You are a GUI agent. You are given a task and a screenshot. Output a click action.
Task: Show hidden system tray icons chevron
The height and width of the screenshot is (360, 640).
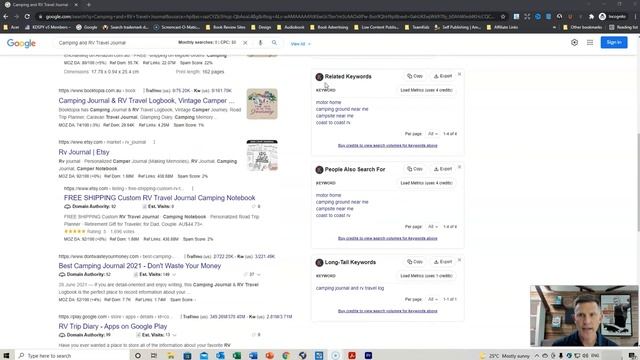[x=537, y=356]
